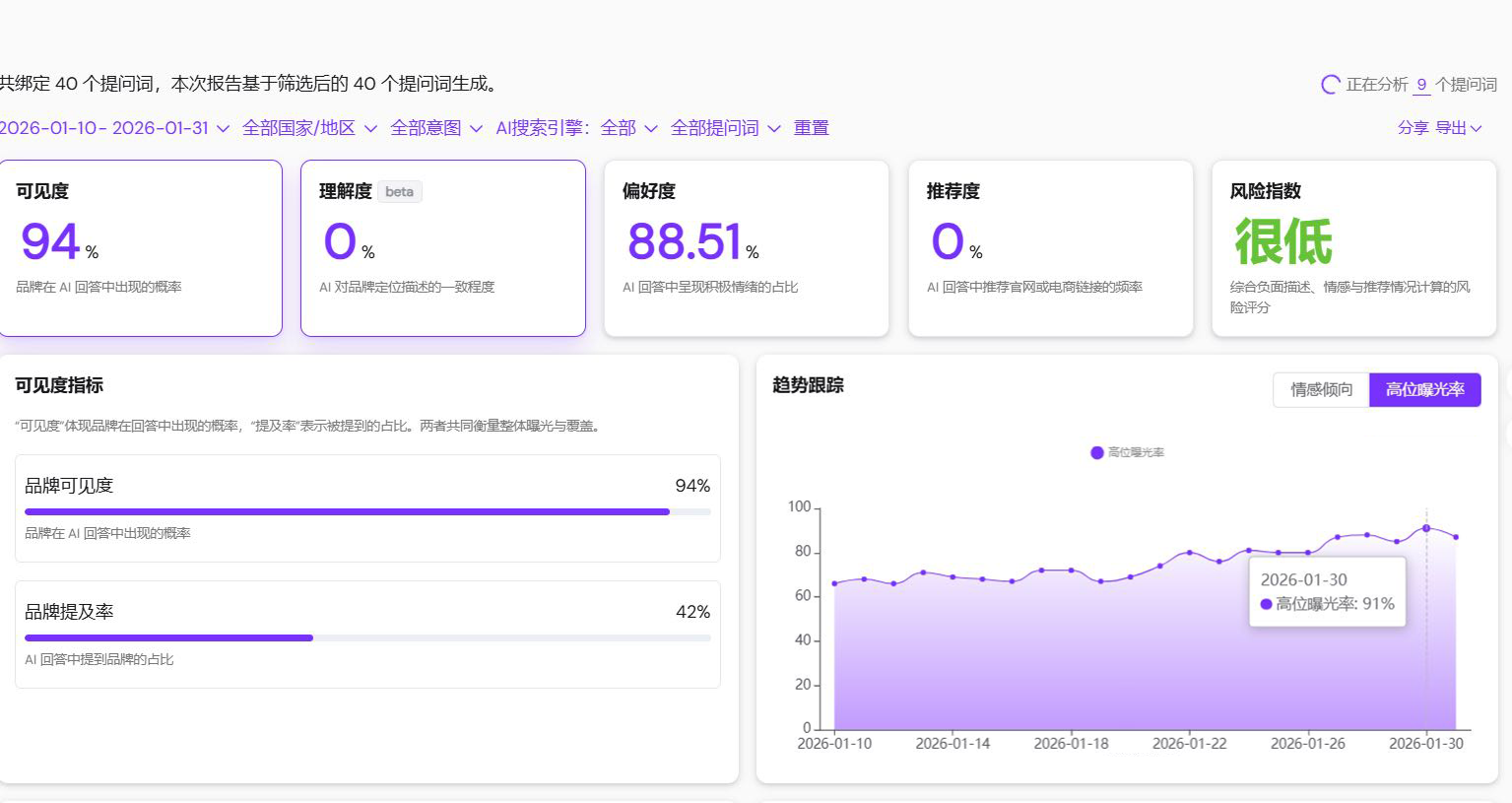Select the 高位曝光率 toggle button
Screen dimensions: 1512x803
(1424, 389)
